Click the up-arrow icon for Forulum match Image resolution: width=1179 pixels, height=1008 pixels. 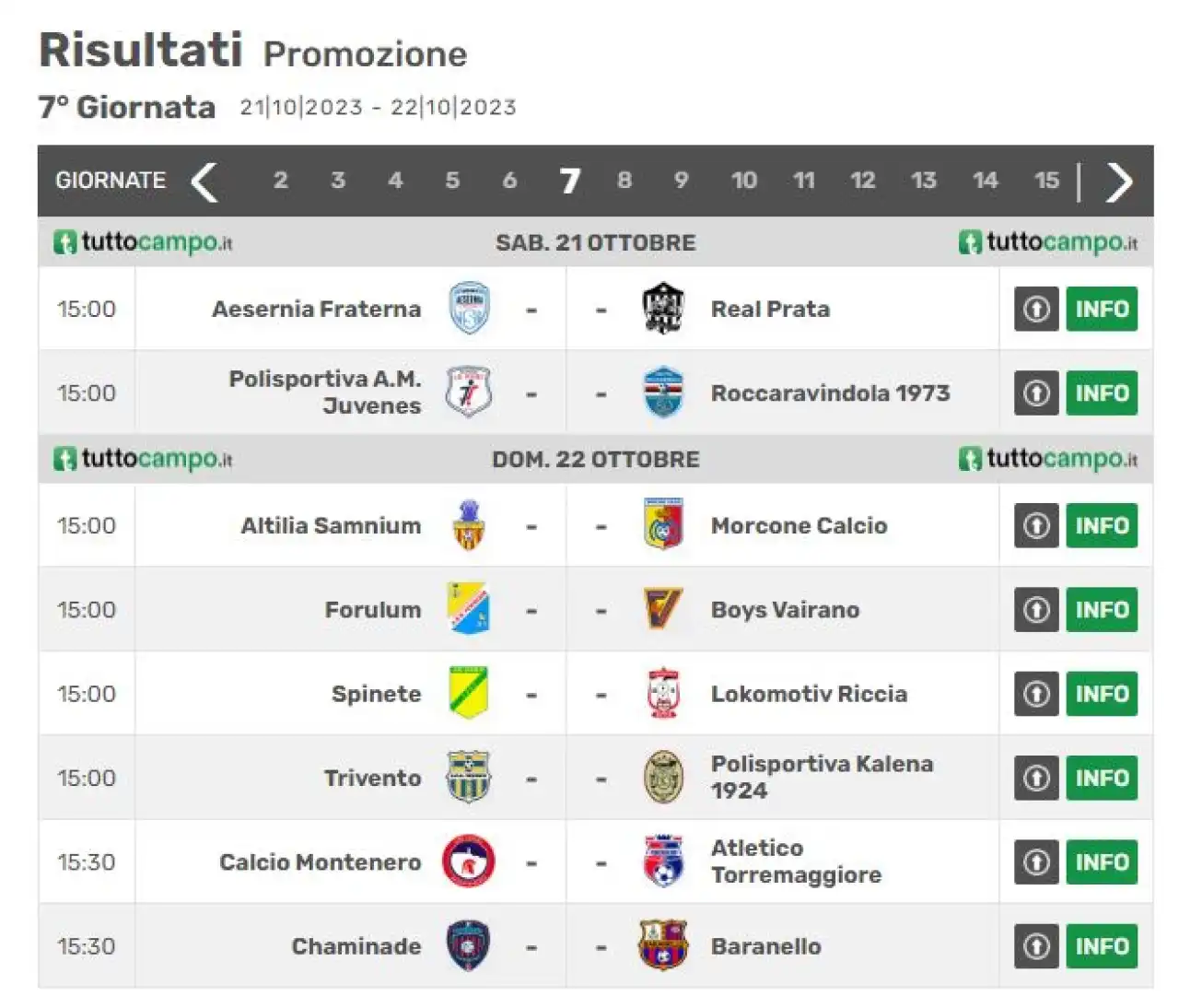tap(1036, 610)
